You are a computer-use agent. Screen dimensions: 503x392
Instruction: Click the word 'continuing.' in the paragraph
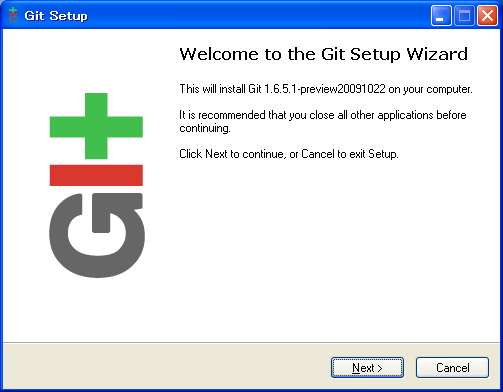tap(205, 128)
